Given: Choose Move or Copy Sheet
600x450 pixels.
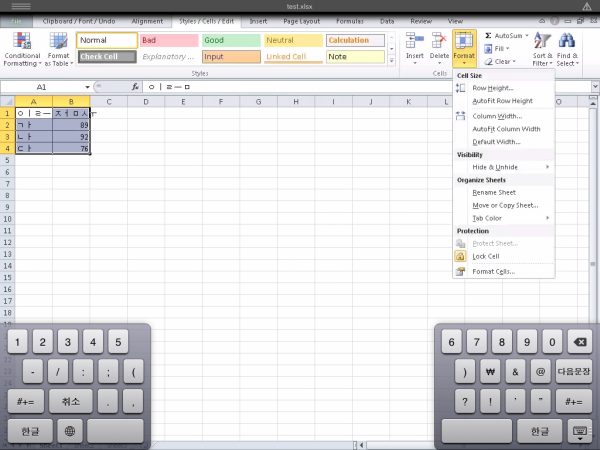Looking at the screenshot, I should tap(503, 205).
